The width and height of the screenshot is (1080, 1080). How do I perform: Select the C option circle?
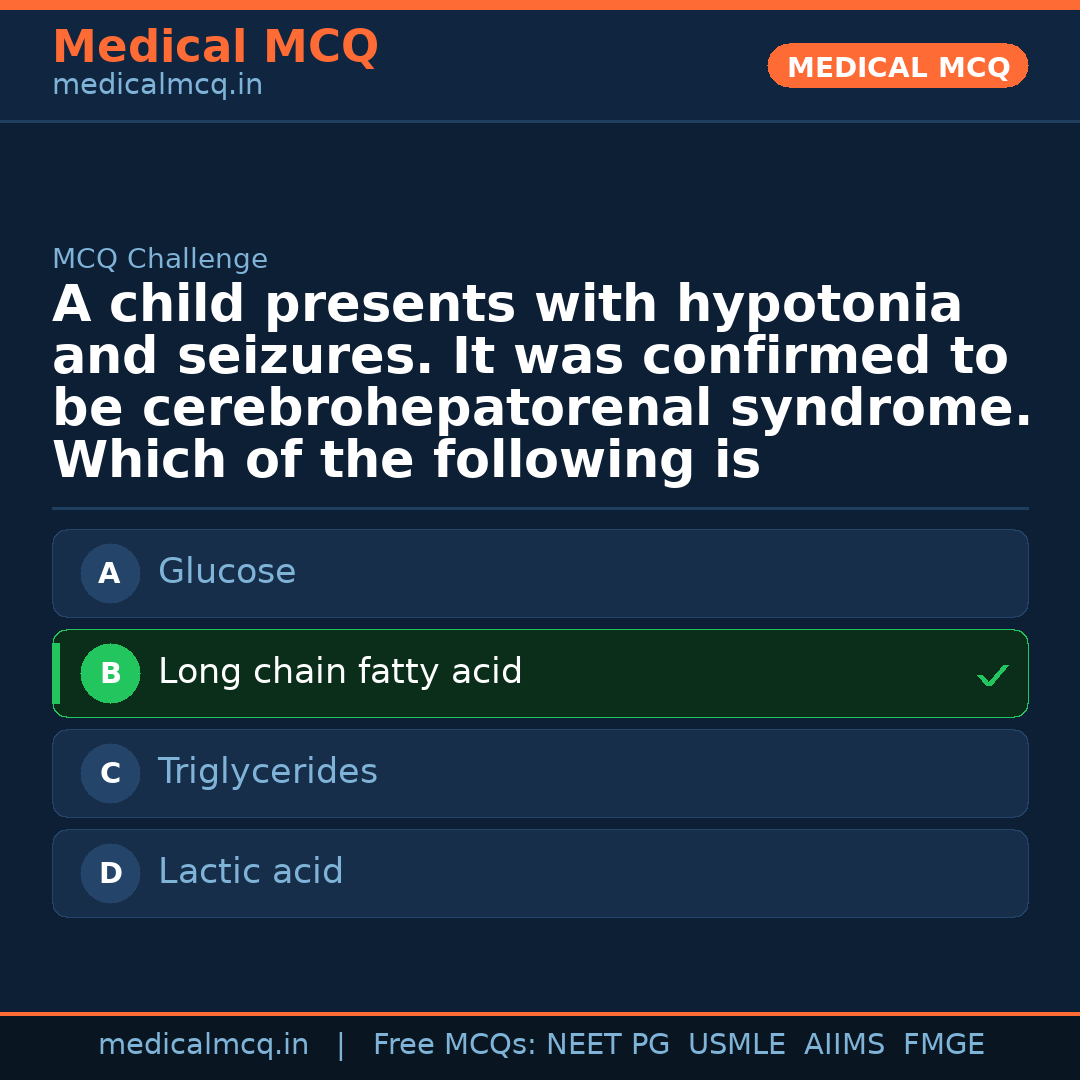click(x=110, y=774)
